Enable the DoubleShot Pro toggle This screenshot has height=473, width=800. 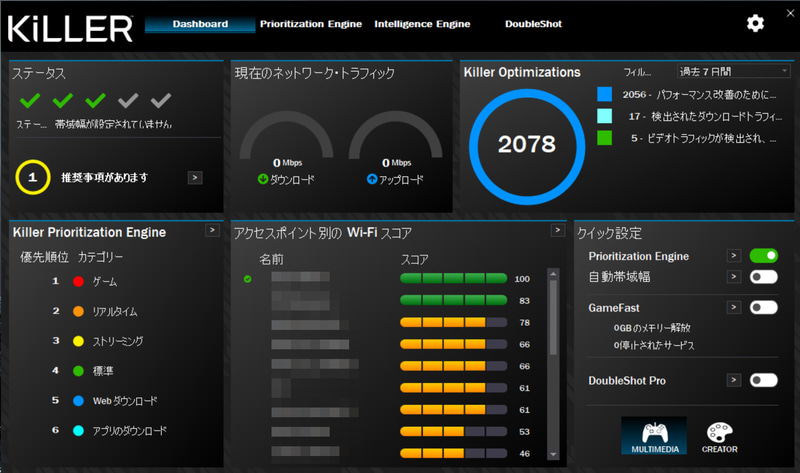tap(764, 380)
